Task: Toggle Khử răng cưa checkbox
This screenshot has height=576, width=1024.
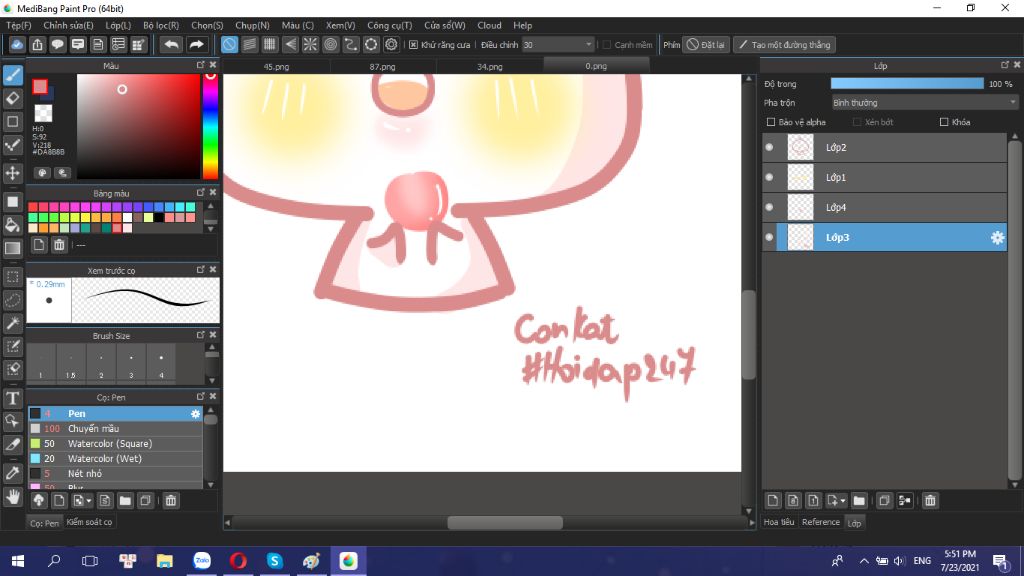Action: pos(413,45)
